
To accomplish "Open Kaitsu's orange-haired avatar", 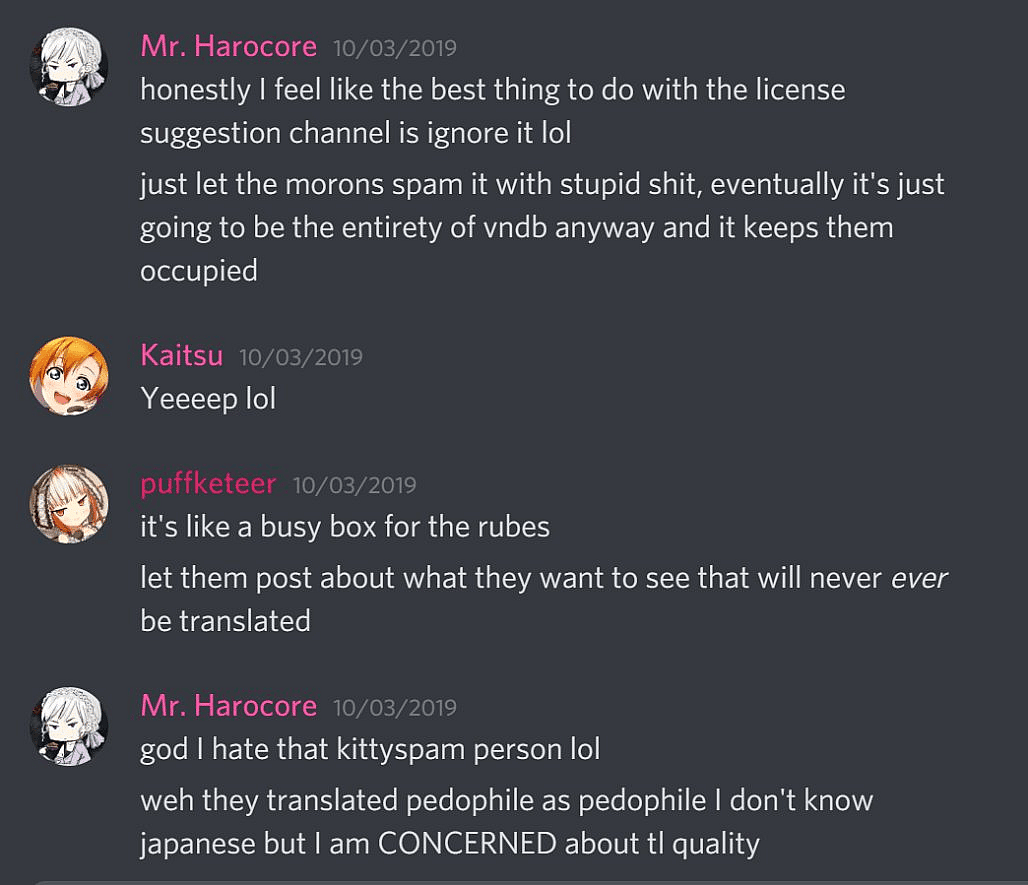I will 69,376.
